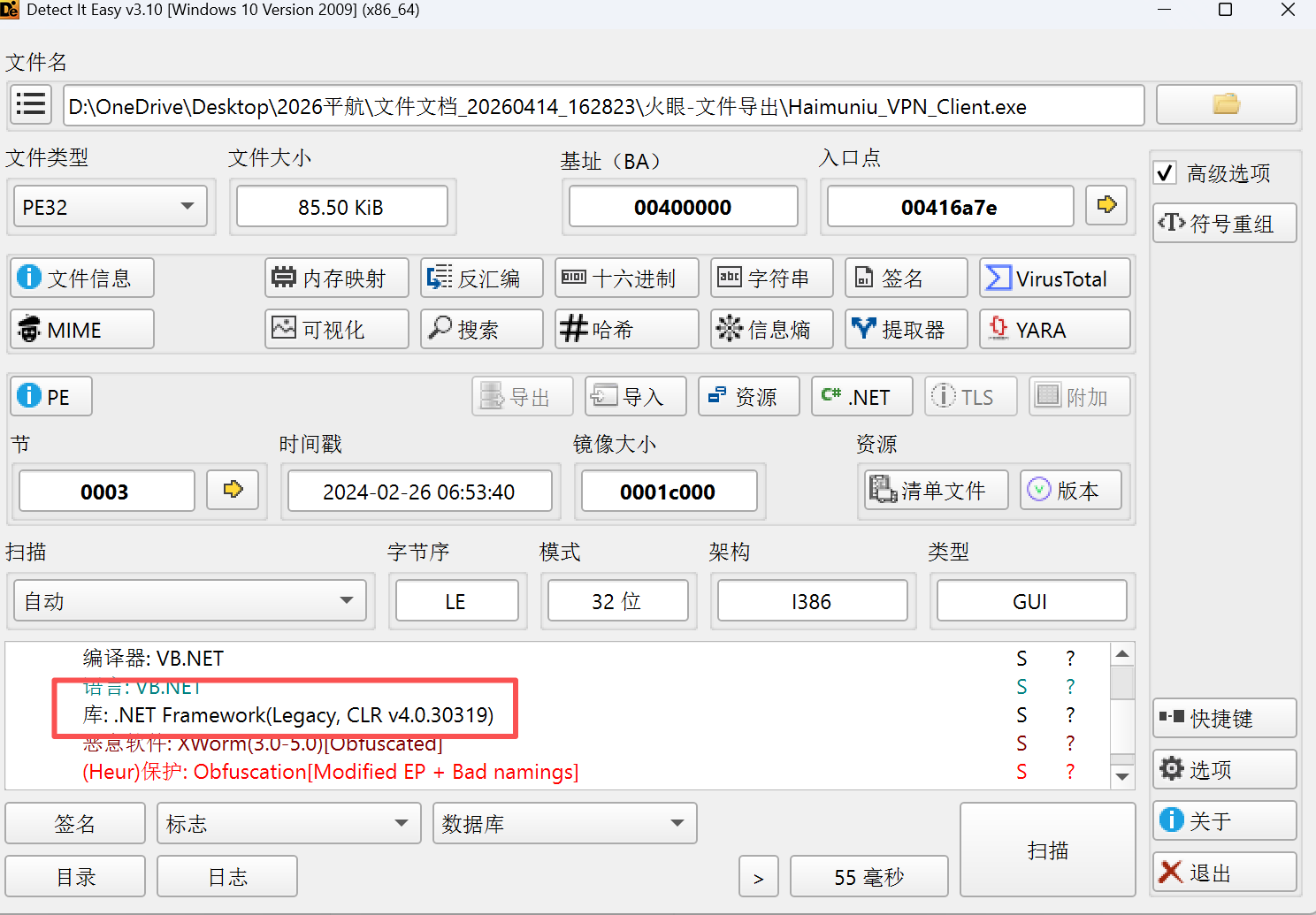The width and height of the screenshot is (1316, 915).
Task: Click the 扫描 scan button
Action: [1048, 850]
